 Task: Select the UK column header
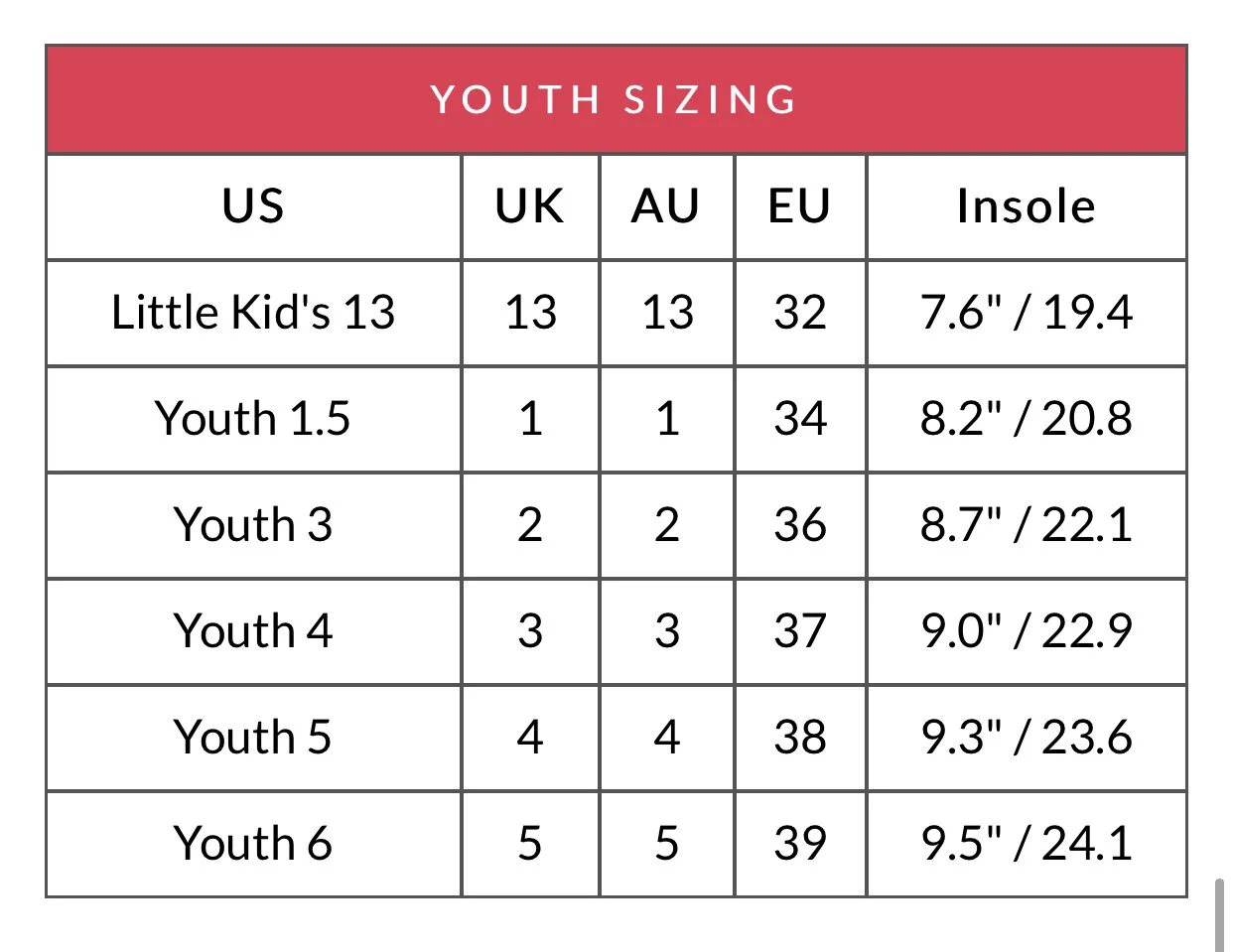click(x=530, y=206)
